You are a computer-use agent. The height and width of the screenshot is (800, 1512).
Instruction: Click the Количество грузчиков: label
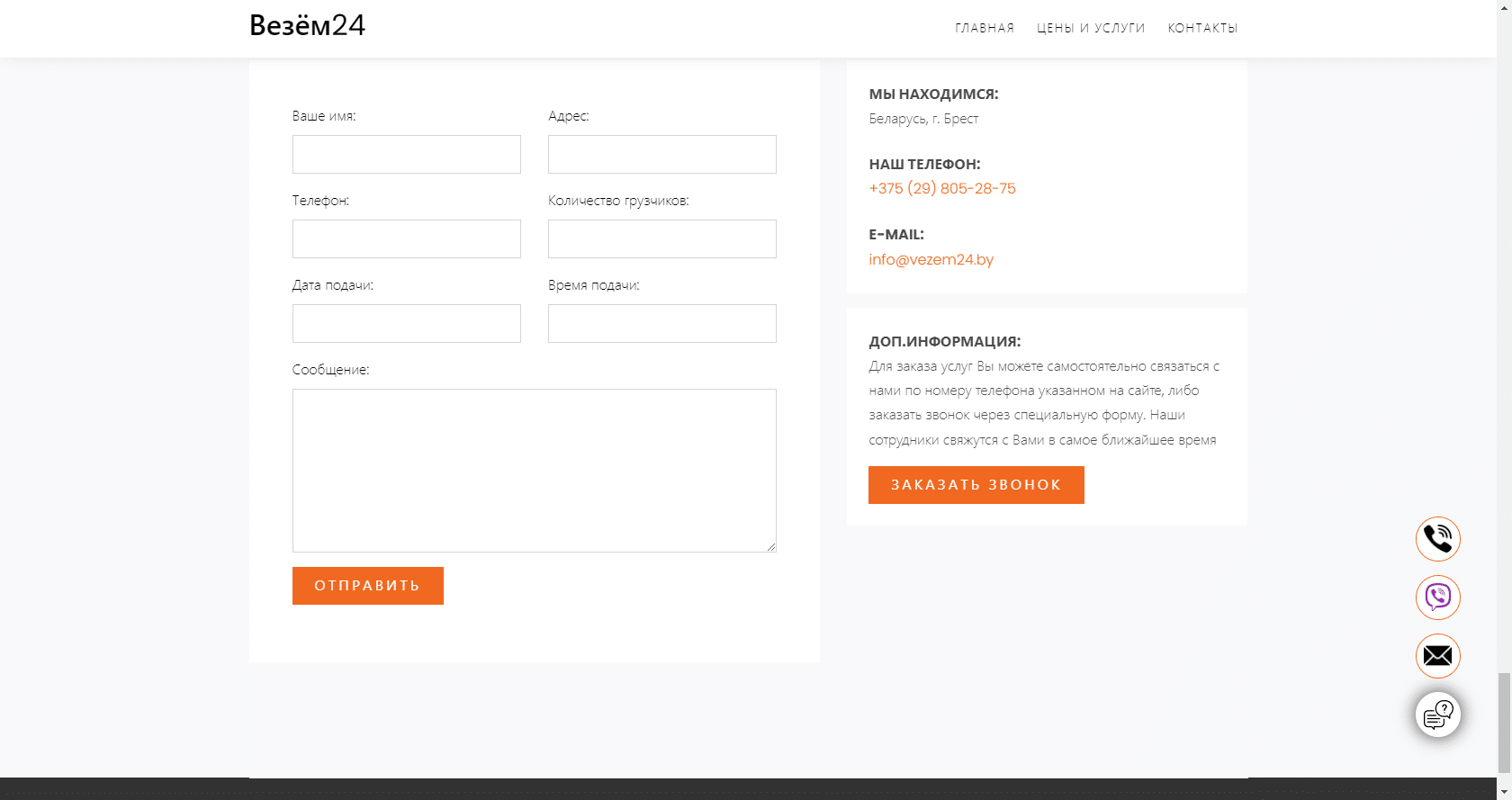click(x=618, y=201)
